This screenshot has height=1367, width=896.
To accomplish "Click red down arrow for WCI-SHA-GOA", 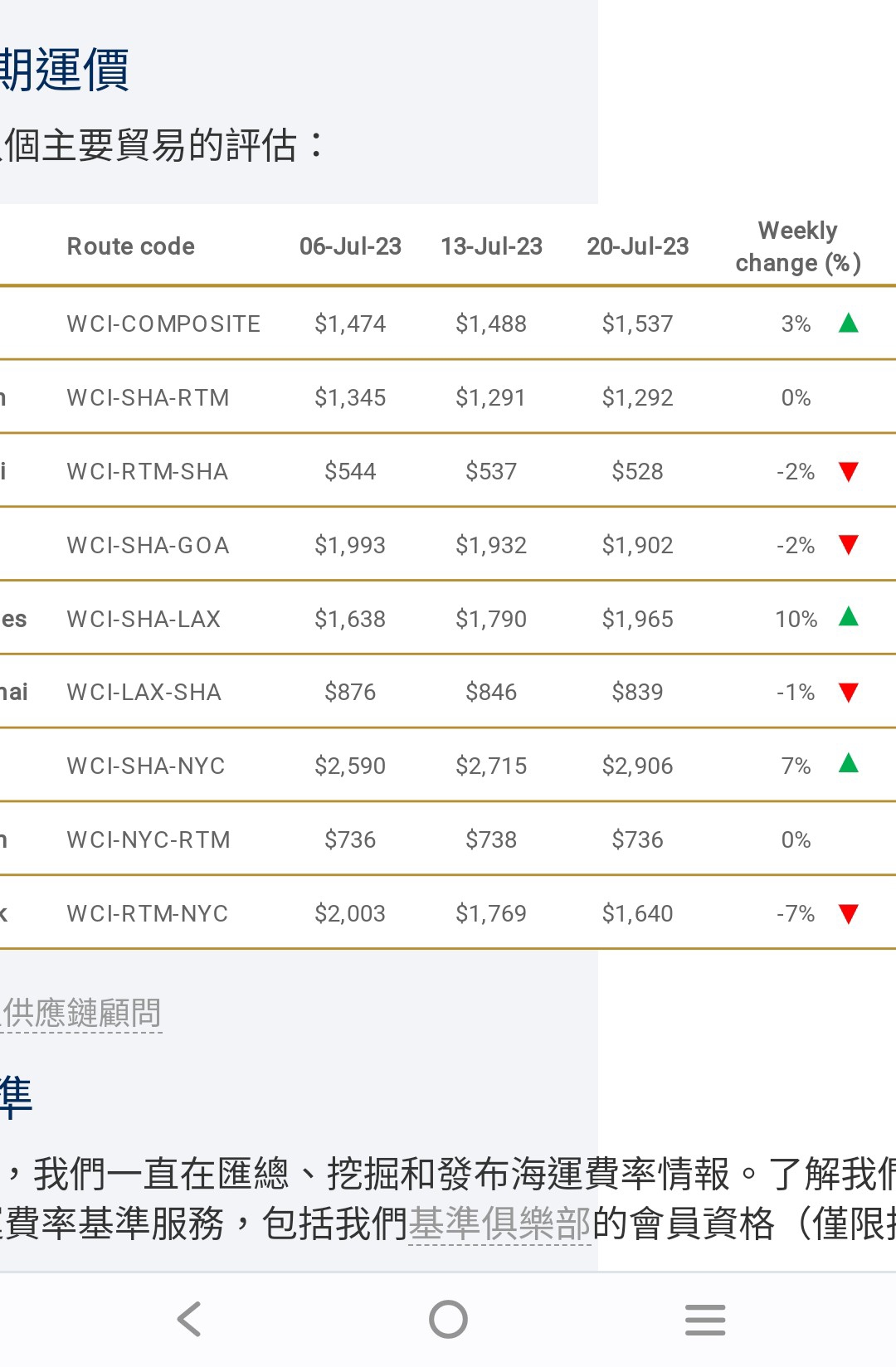I will click(x=848, y=545).
